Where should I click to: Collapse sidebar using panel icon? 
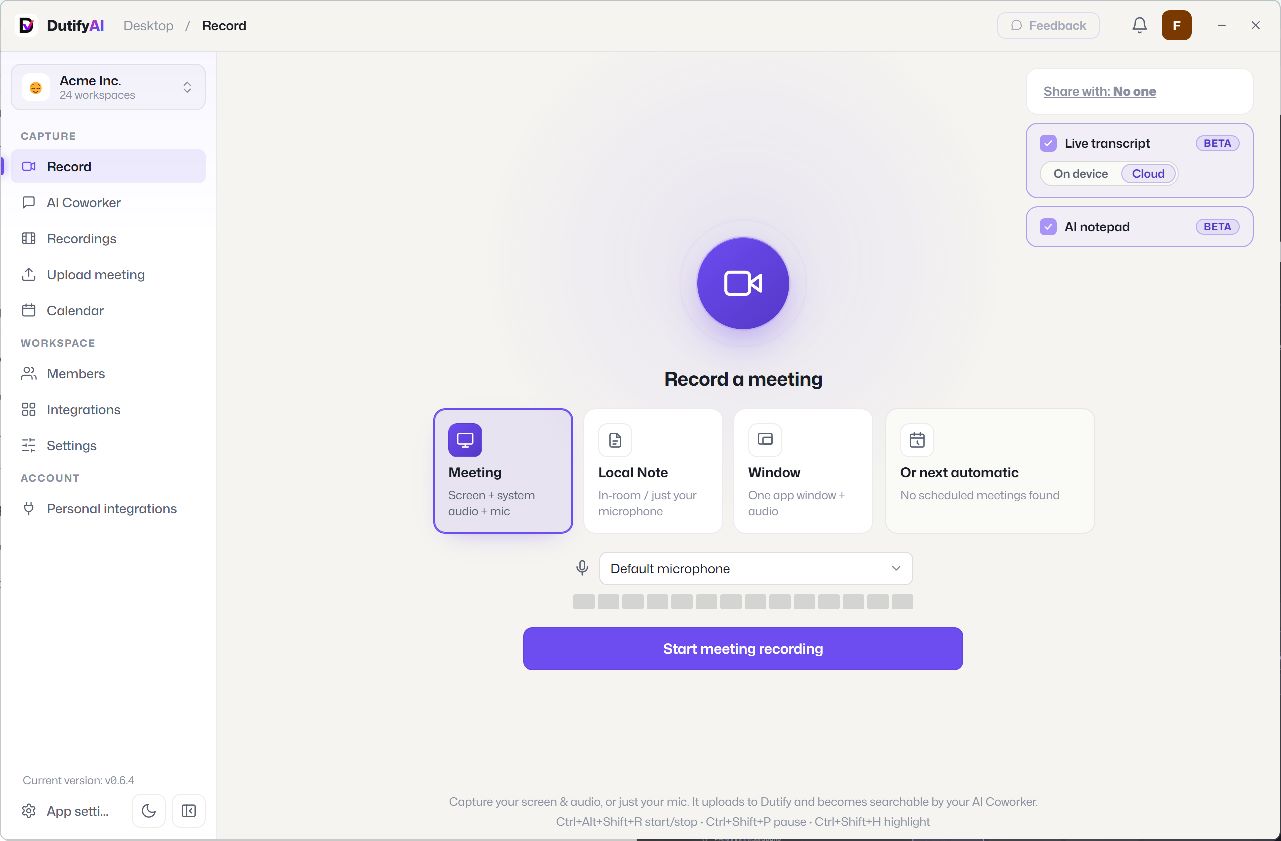point(188,811)
